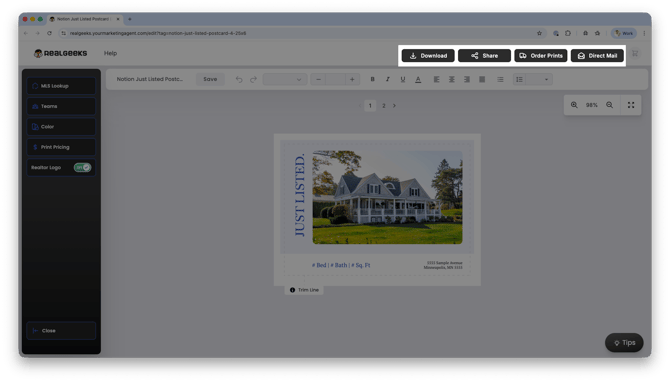The width and height of the screenshot is (670, 382).
Task: Open browser extensions puzzle icon
Action: point(568,33)
